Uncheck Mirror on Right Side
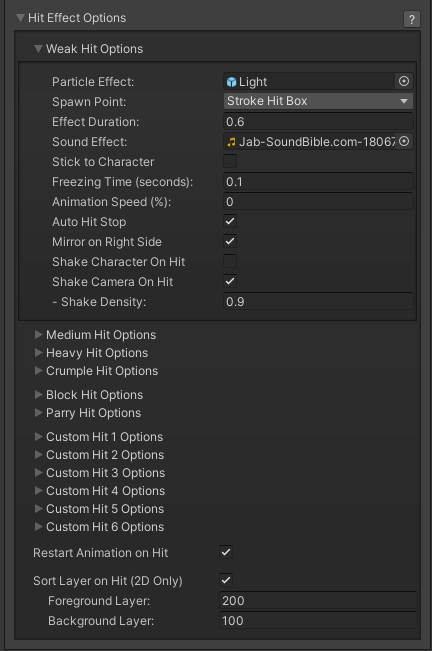Viewport: 432px width, 651px height. click(230, 241)
